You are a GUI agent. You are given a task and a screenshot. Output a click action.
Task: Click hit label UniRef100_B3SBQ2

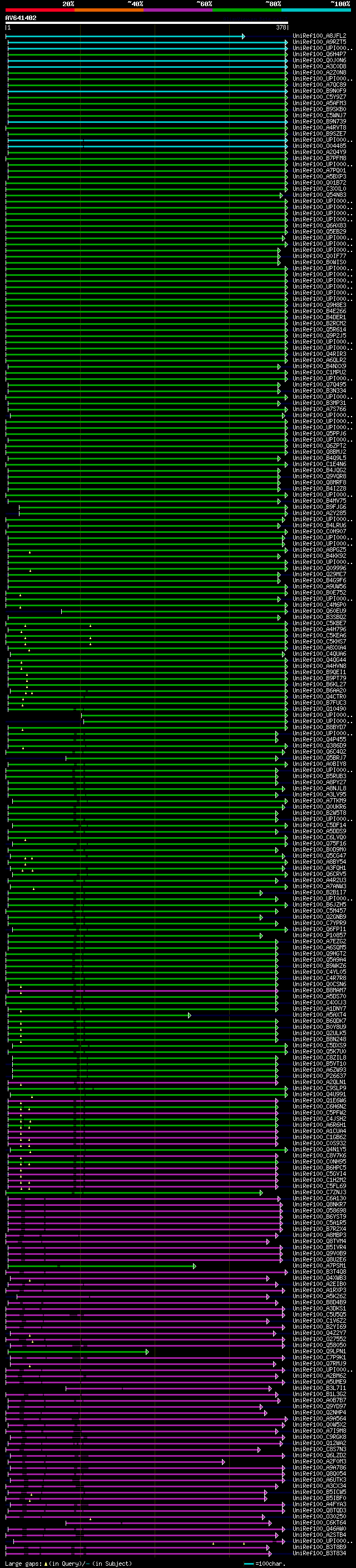(x=319, y=617)
